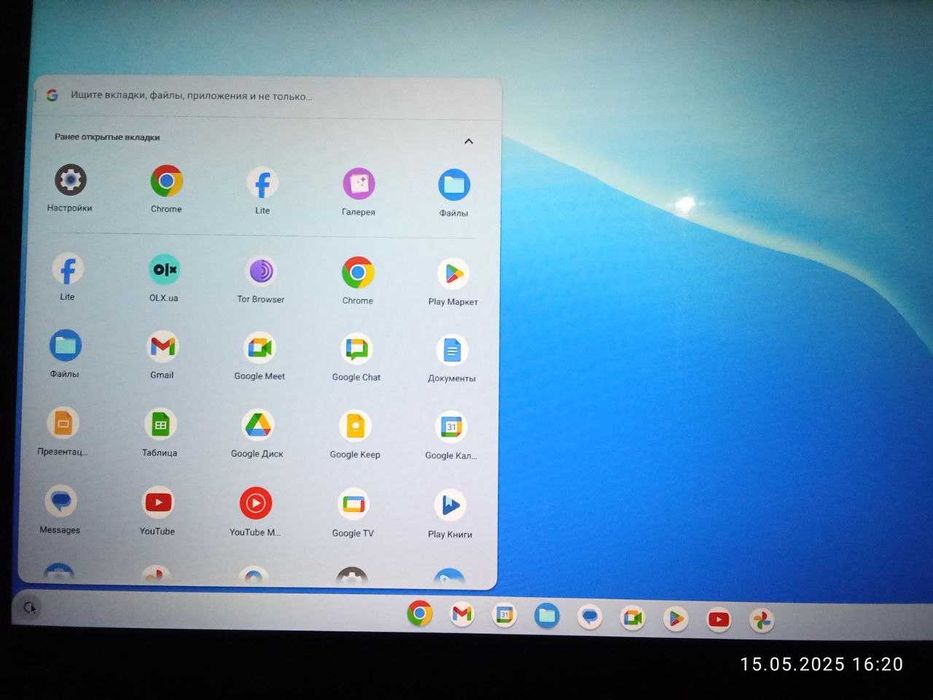Open Google Calendar from the shelf
This screenshot has width=933, height=700.
pyautogui.click(x=505, y=615)
